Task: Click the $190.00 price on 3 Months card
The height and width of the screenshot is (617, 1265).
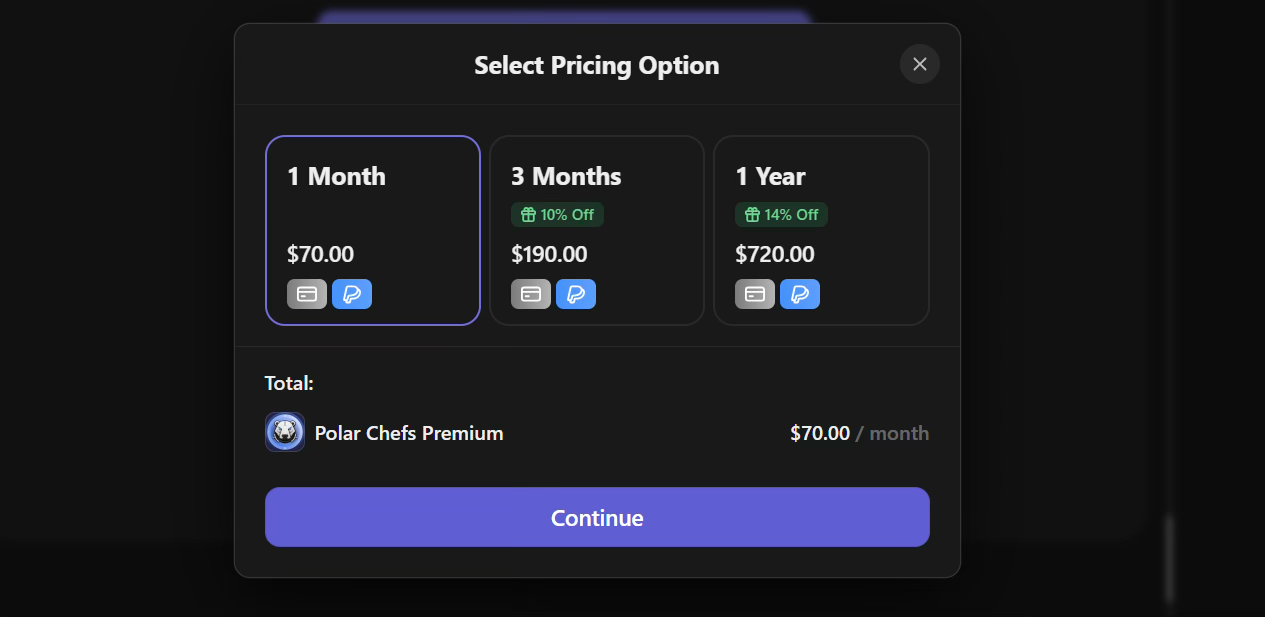Action: point(549,254)
